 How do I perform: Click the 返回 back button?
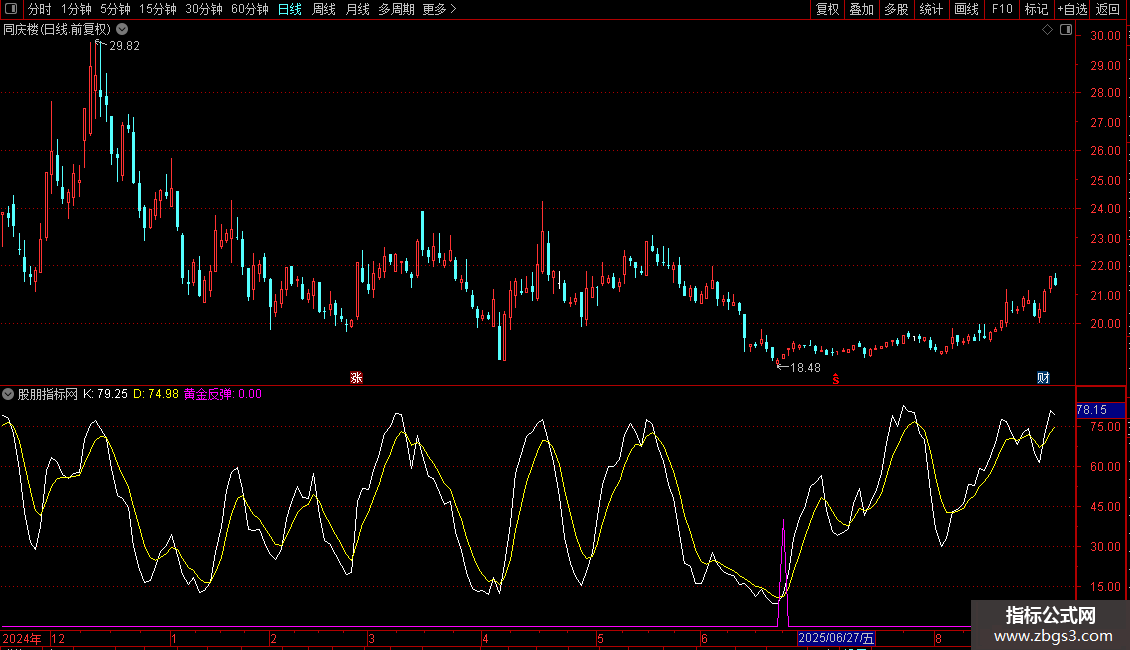1108,9
